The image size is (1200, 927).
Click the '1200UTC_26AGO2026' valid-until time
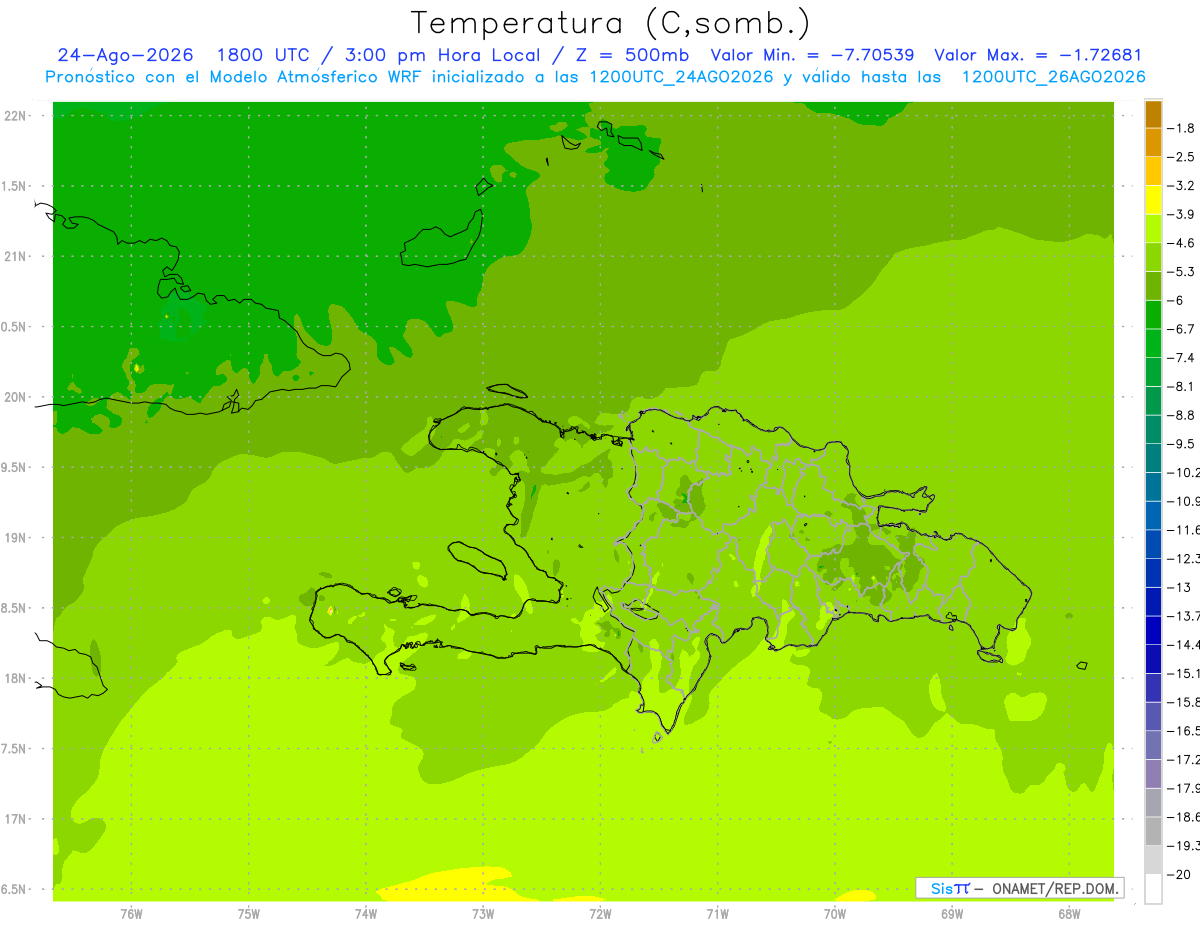click(1053, 77)
